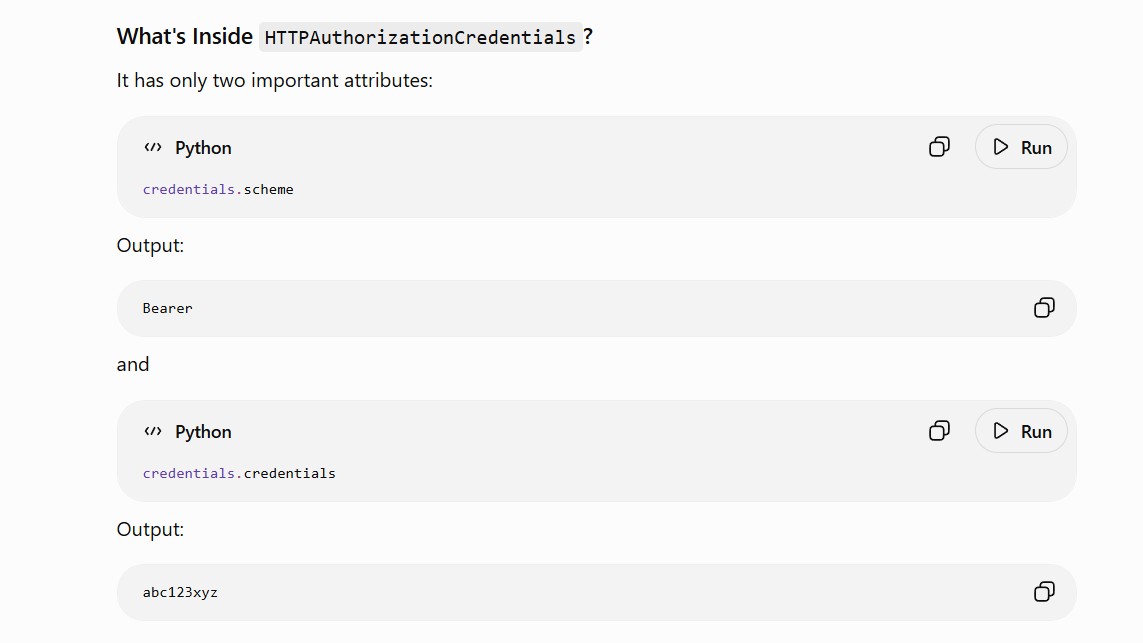Image resolution: width=1143 pixels, height=643 pixels.
Task: Run the credentials.scheme Python snippet
Action: pos(1021,147)
